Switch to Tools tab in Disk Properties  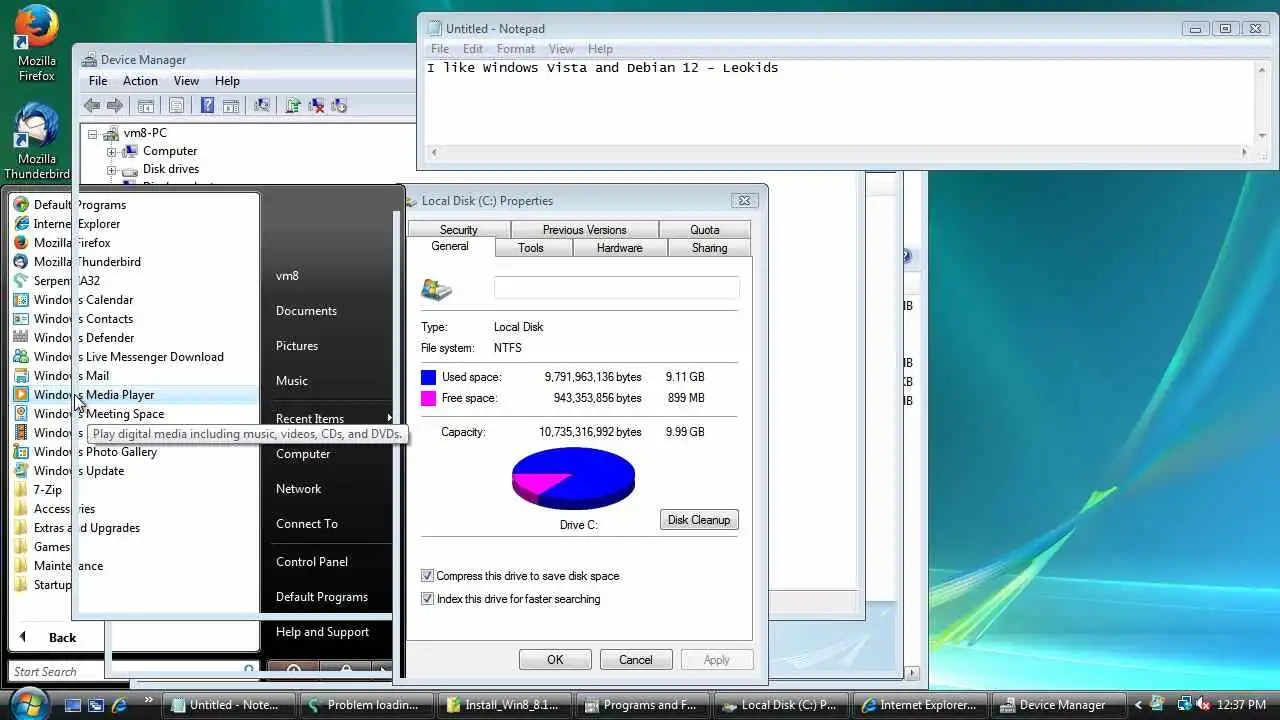pyautogui.click(x=531, y=248)
